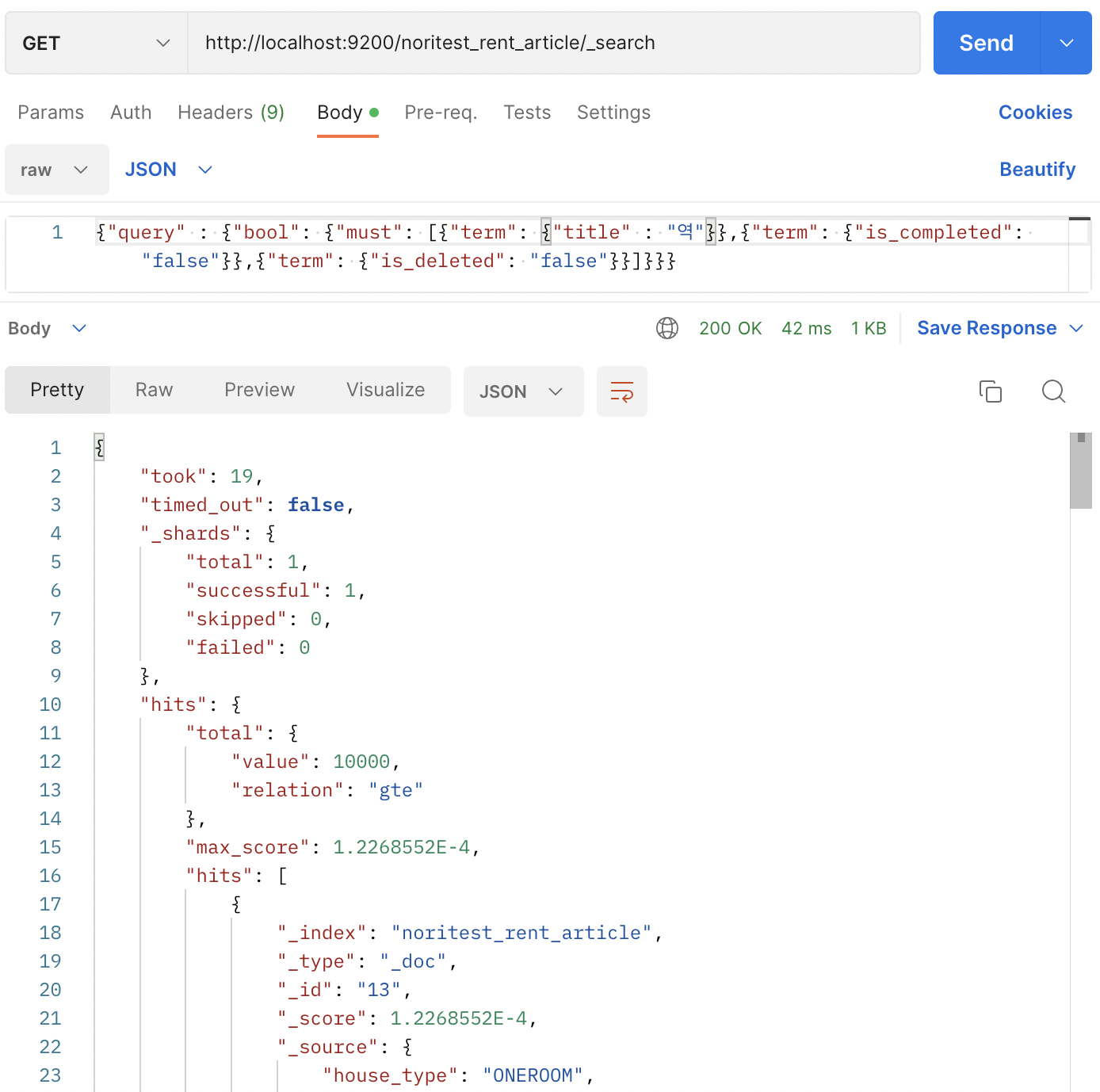Click the 42 ms response time
1100x1092 pixels.
click(807, 328)
